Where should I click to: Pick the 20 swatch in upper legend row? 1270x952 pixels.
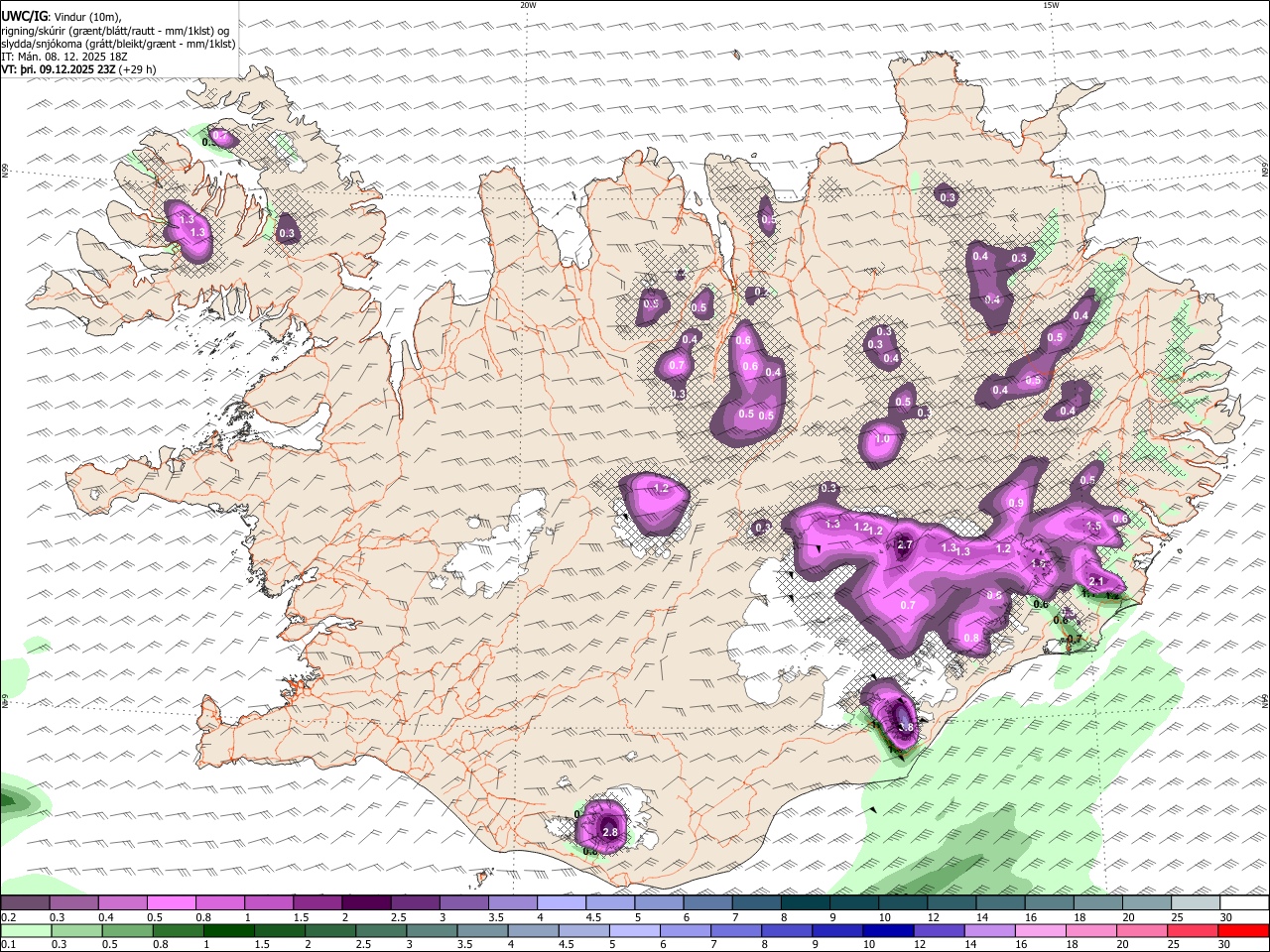(x=1148, y=902)
